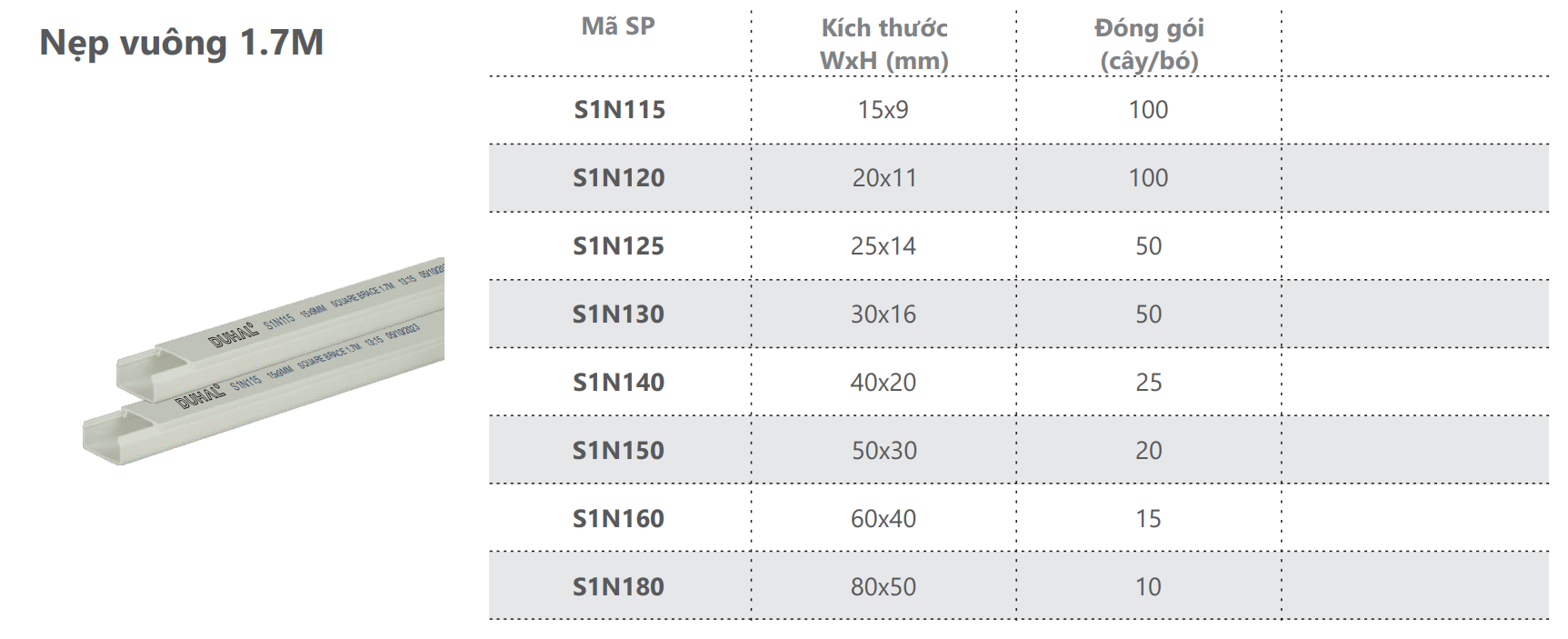Select product code S1N150

619,451
